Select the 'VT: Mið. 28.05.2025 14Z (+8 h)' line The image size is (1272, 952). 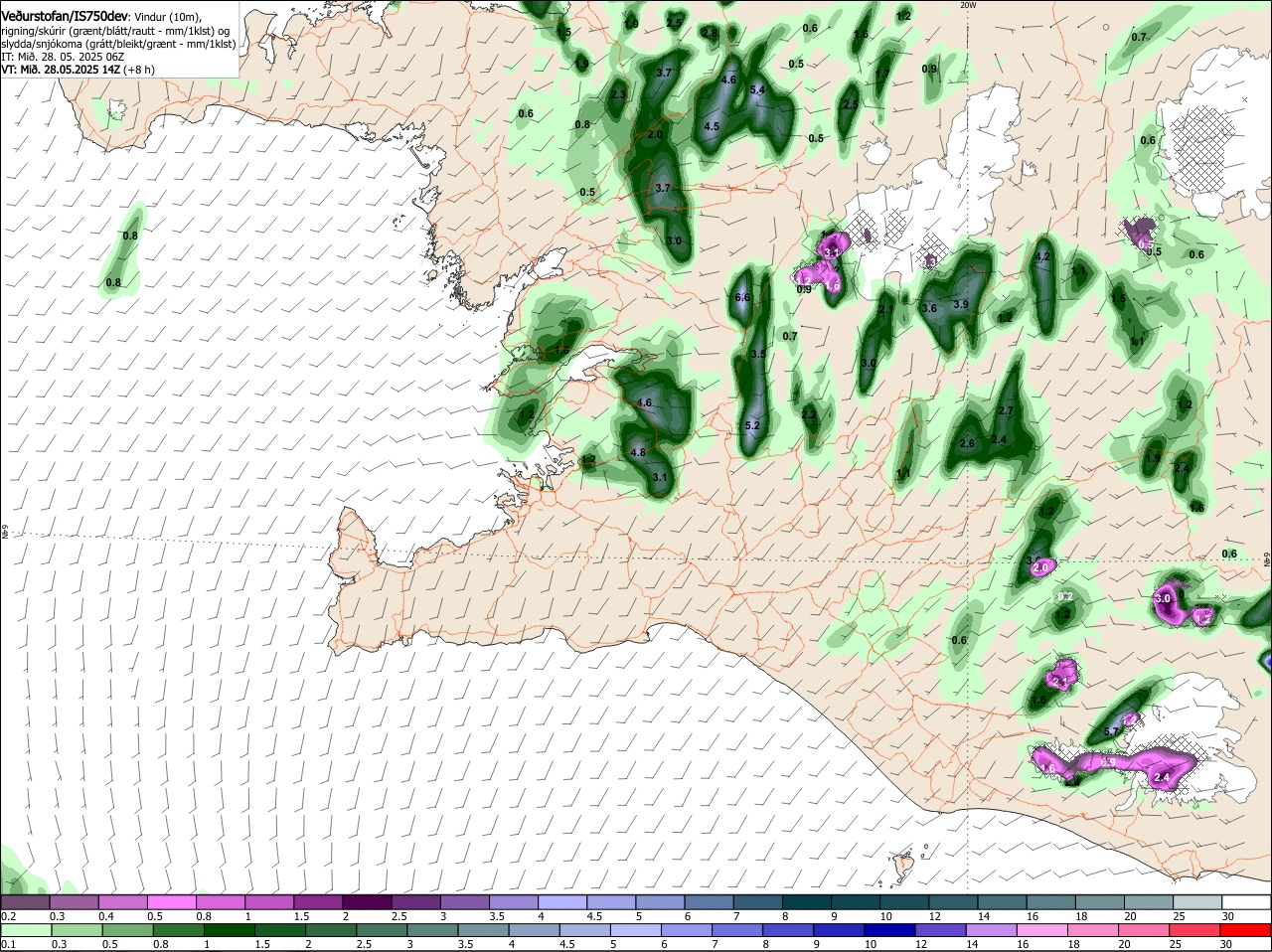79,70
